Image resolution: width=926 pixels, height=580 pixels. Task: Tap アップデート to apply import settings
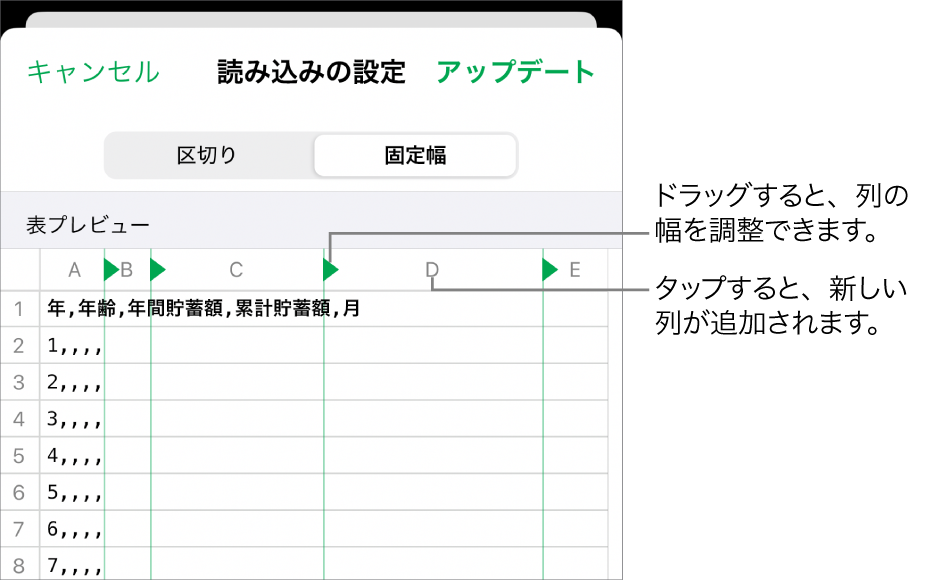pyautogui.click(x=512, y=72)
